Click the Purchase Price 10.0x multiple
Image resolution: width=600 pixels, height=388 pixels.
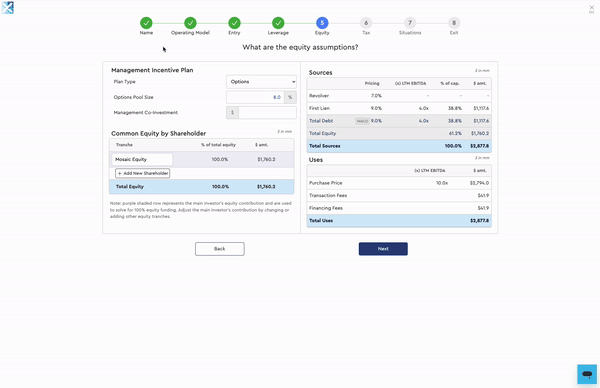[442, 183]
